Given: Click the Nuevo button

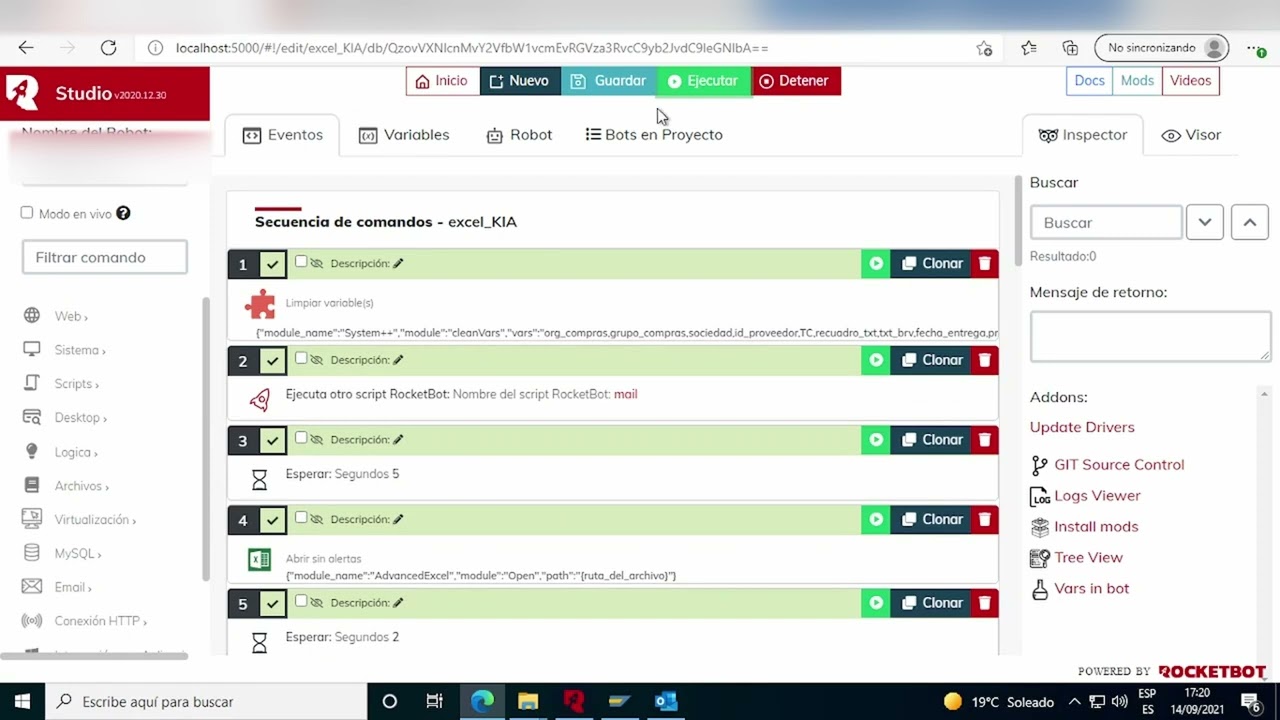Looking at the screenshot, I should point(519,81).
